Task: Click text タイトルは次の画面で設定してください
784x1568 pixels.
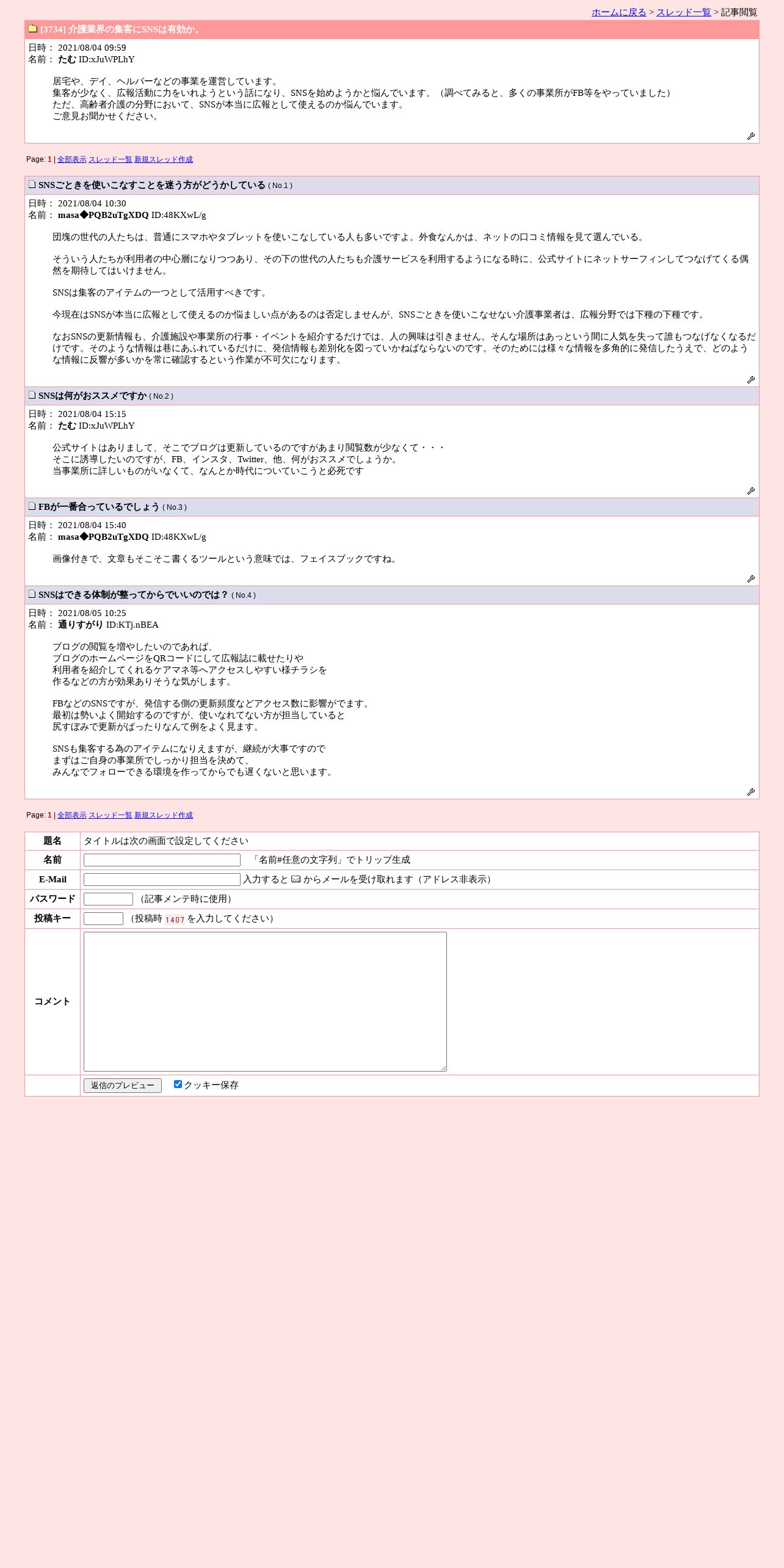Action: (x=166, y=841)
